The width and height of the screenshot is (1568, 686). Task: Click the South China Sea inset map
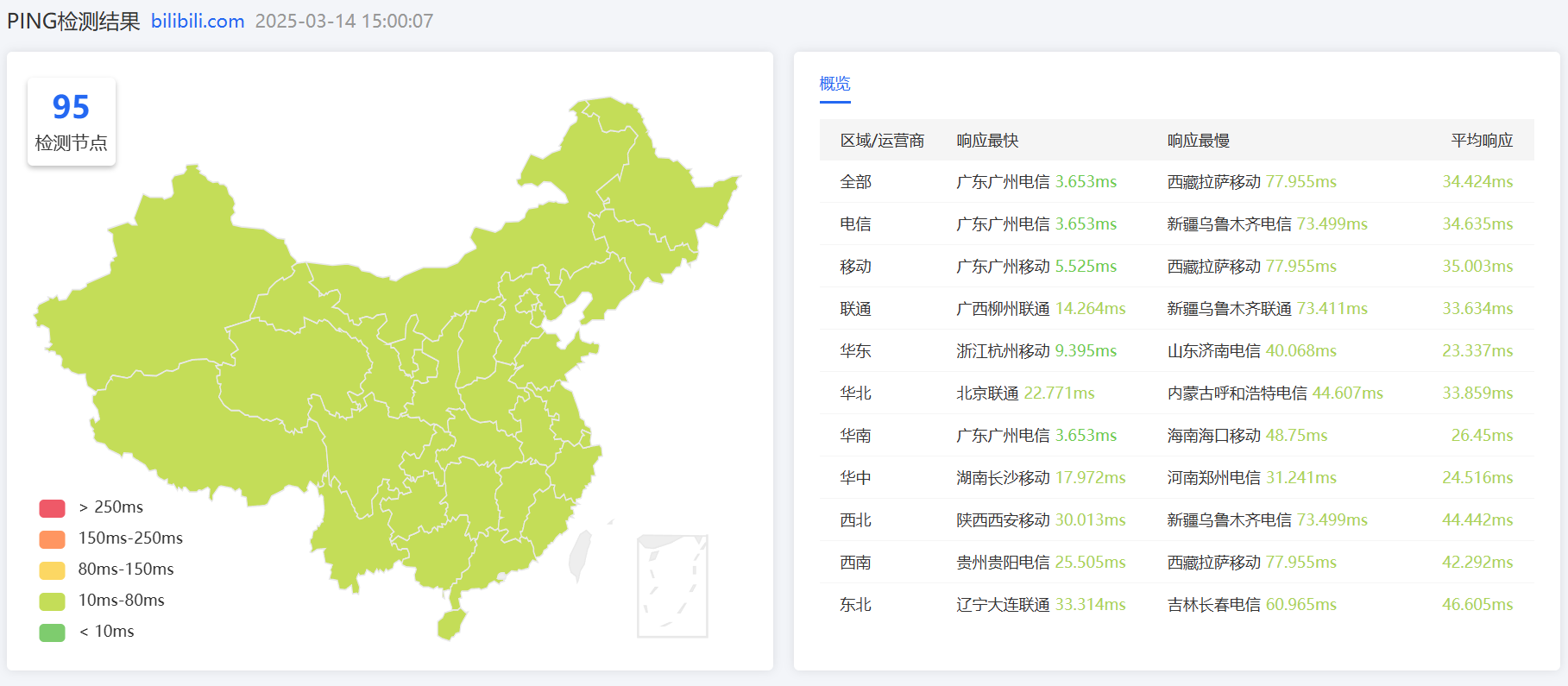(x=672, y=586)
